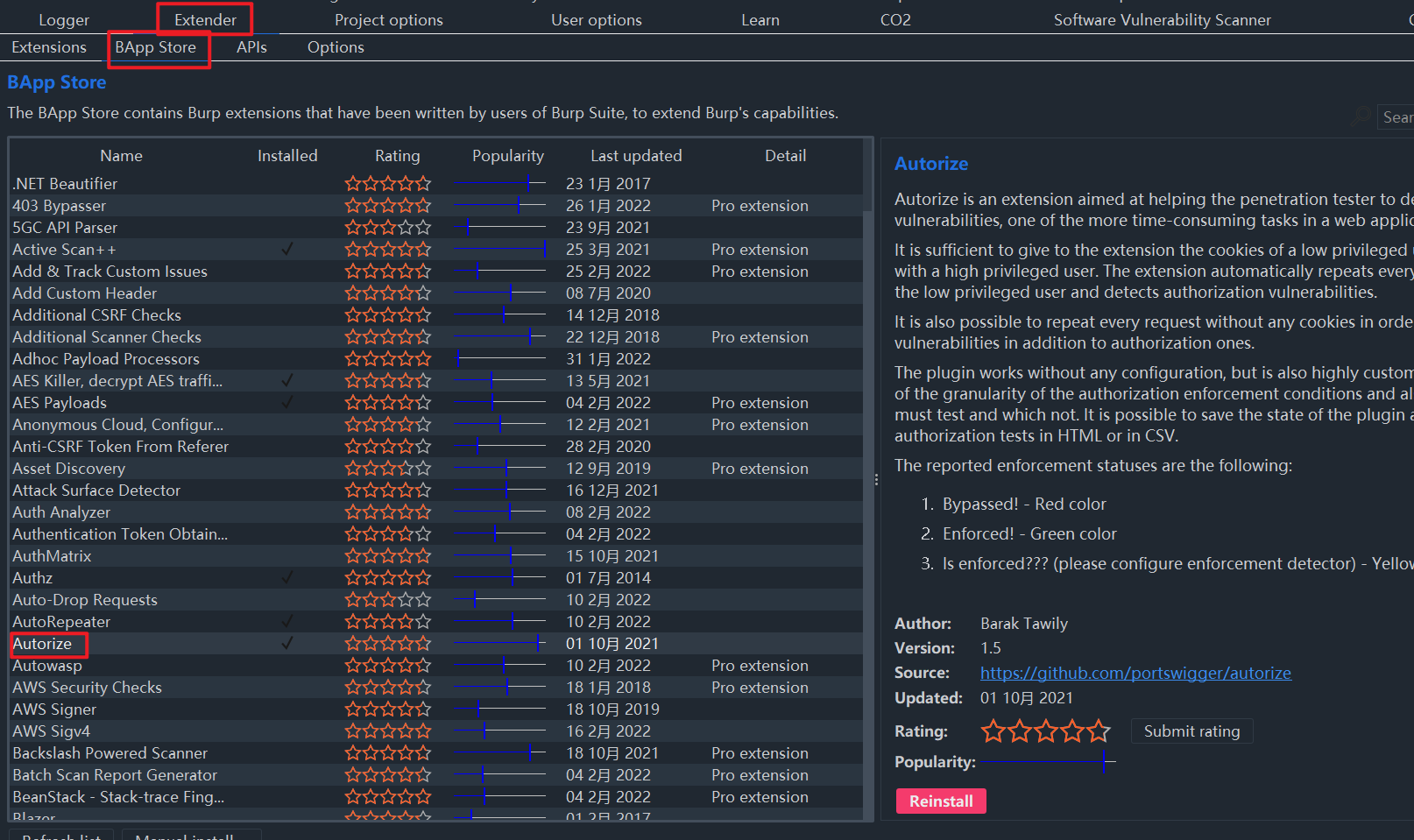Viewport: 1414px width, 840px height.
Task: Sort by Installed column header
Action: pos(287,155)
